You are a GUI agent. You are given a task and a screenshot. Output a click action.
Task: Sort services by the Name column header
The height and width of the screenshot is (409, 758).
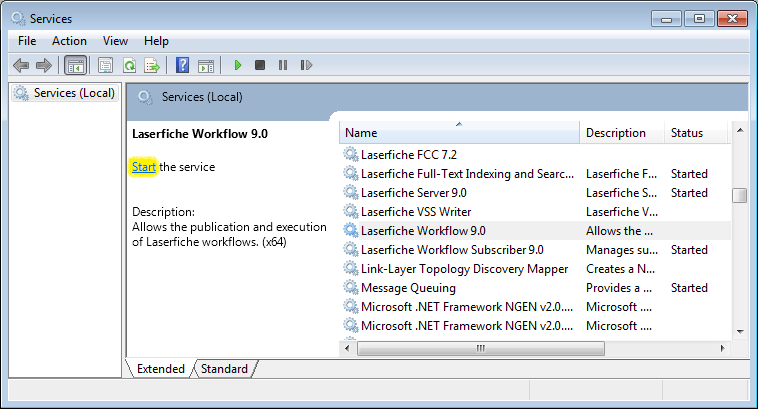(x=460, y=133)
